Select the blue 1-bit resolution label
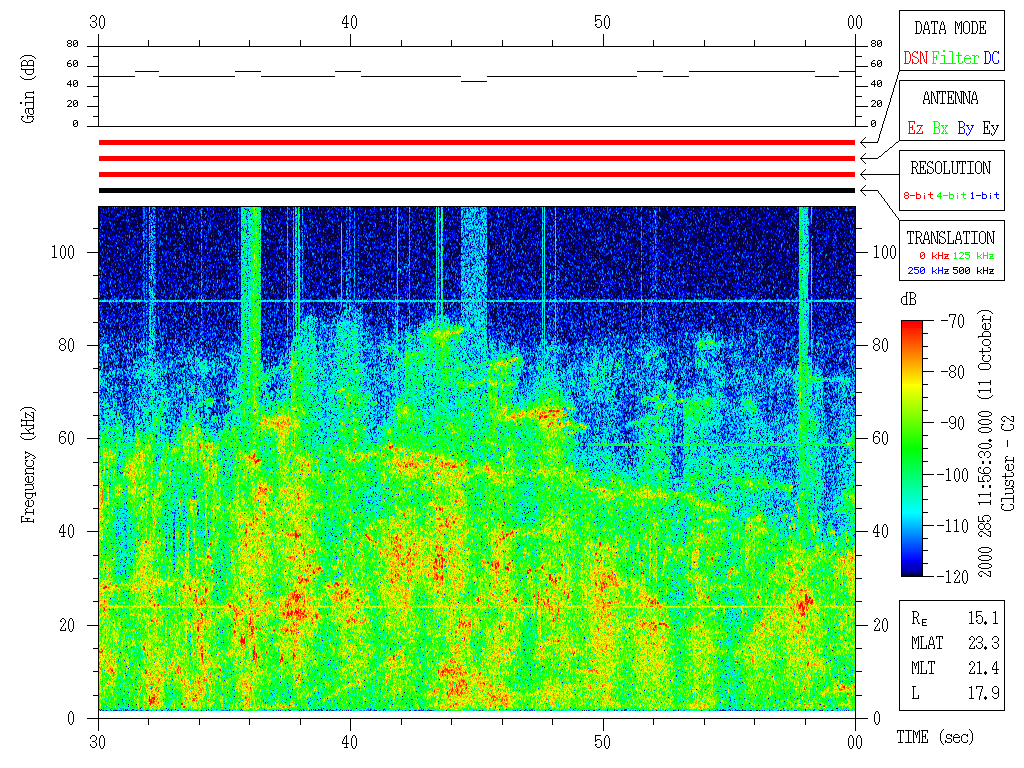Screen dimensions: 1024x768 [985, 196]
